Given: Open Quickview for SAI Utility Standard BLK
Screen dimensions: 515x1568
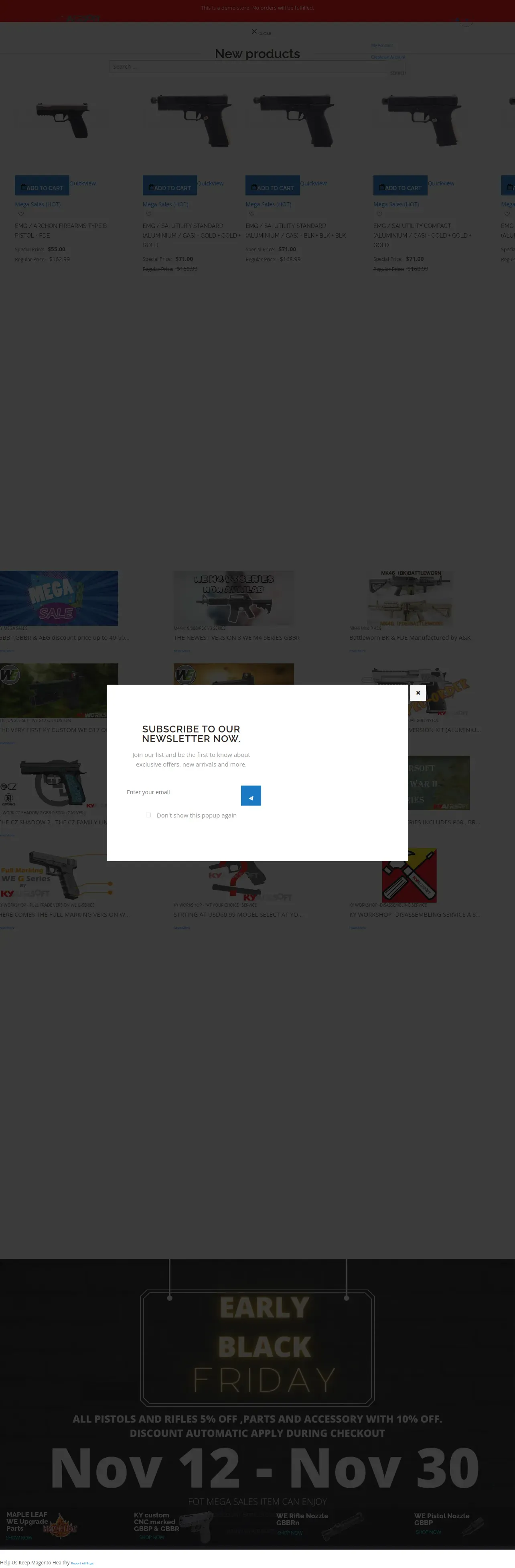Looking at the screenshot, I should tap(313, 183).
